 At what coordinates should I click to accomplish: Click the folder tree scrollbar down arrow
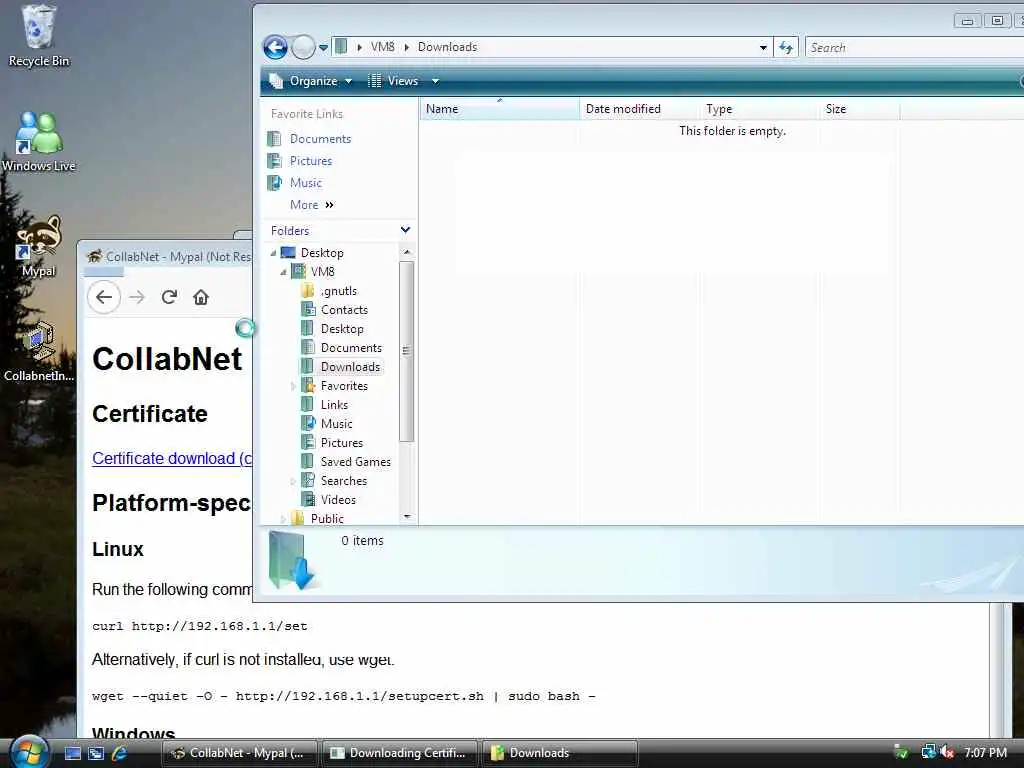407,517
